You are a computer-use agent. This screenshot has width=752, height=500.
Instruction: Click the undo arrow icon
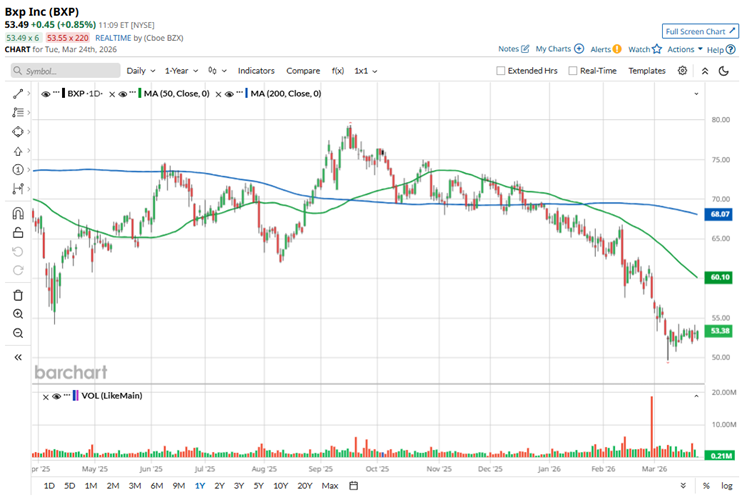click(x=18, y=252)
